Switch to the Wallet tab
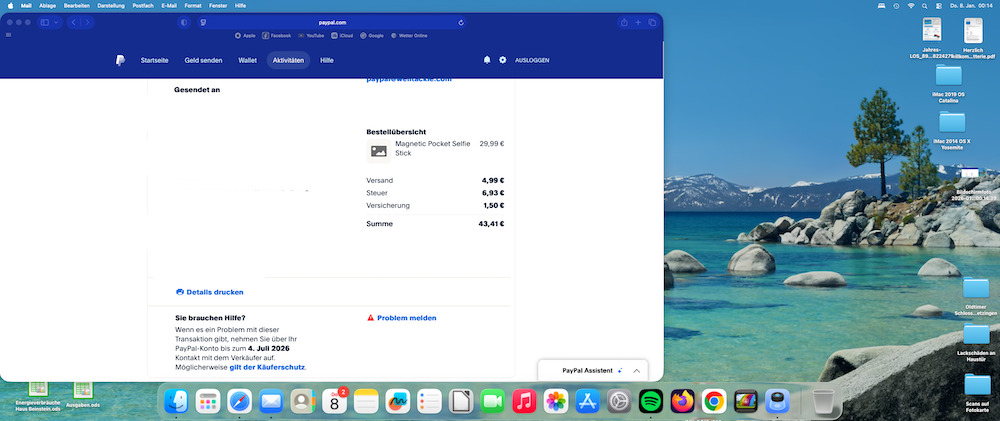This screenshot has width=1000, height=421. tap(247, 60)
